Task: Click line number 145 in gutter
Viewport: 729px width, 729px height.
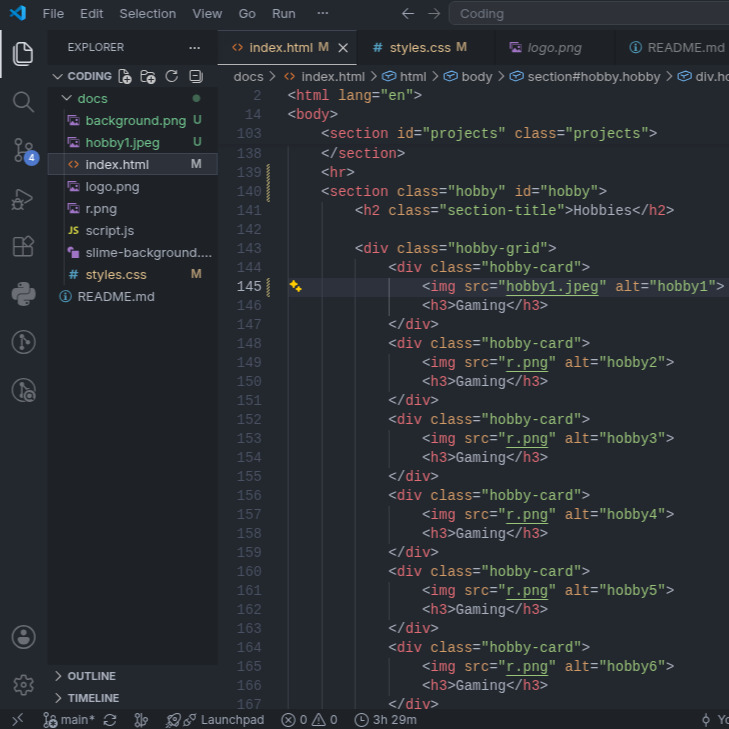Action: (x=249, y=286)
